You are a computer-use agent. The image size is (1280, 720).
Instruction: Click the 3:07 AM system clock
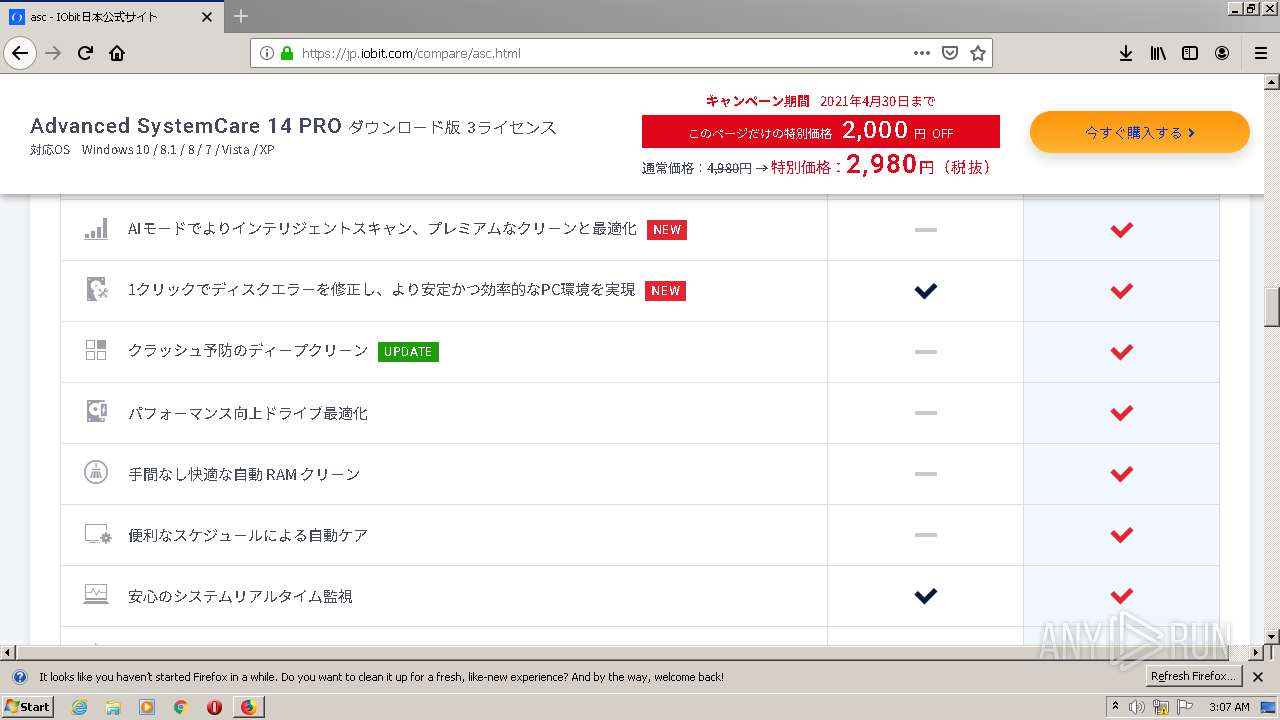[1229, 707]
